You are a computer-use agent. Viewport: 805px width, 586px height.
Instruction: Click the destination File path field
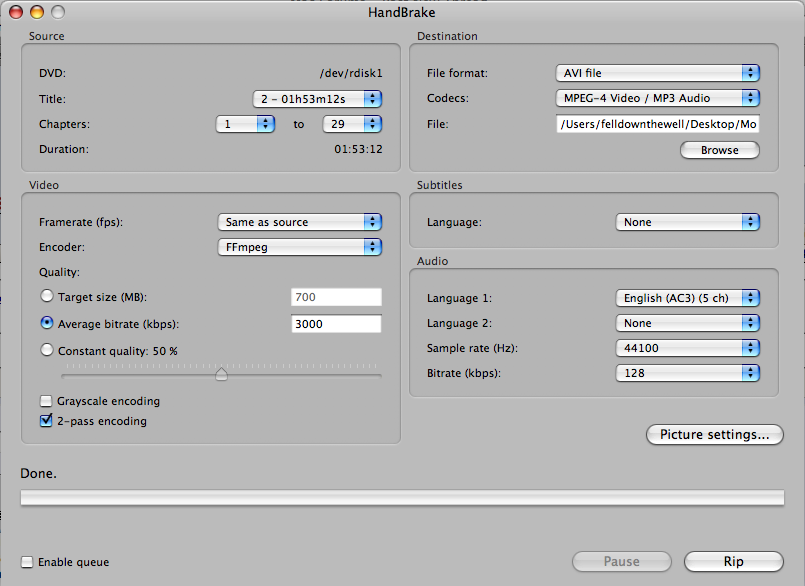click(x=658, y=124)
